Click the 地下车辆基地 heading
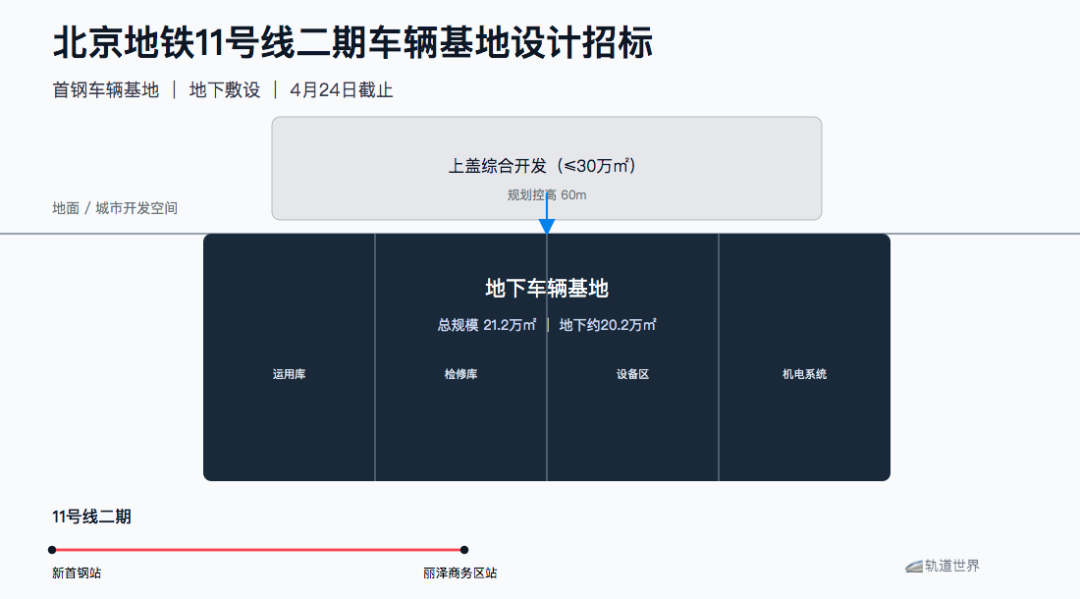The image size is (1080, 599). [x=546, y=289]
